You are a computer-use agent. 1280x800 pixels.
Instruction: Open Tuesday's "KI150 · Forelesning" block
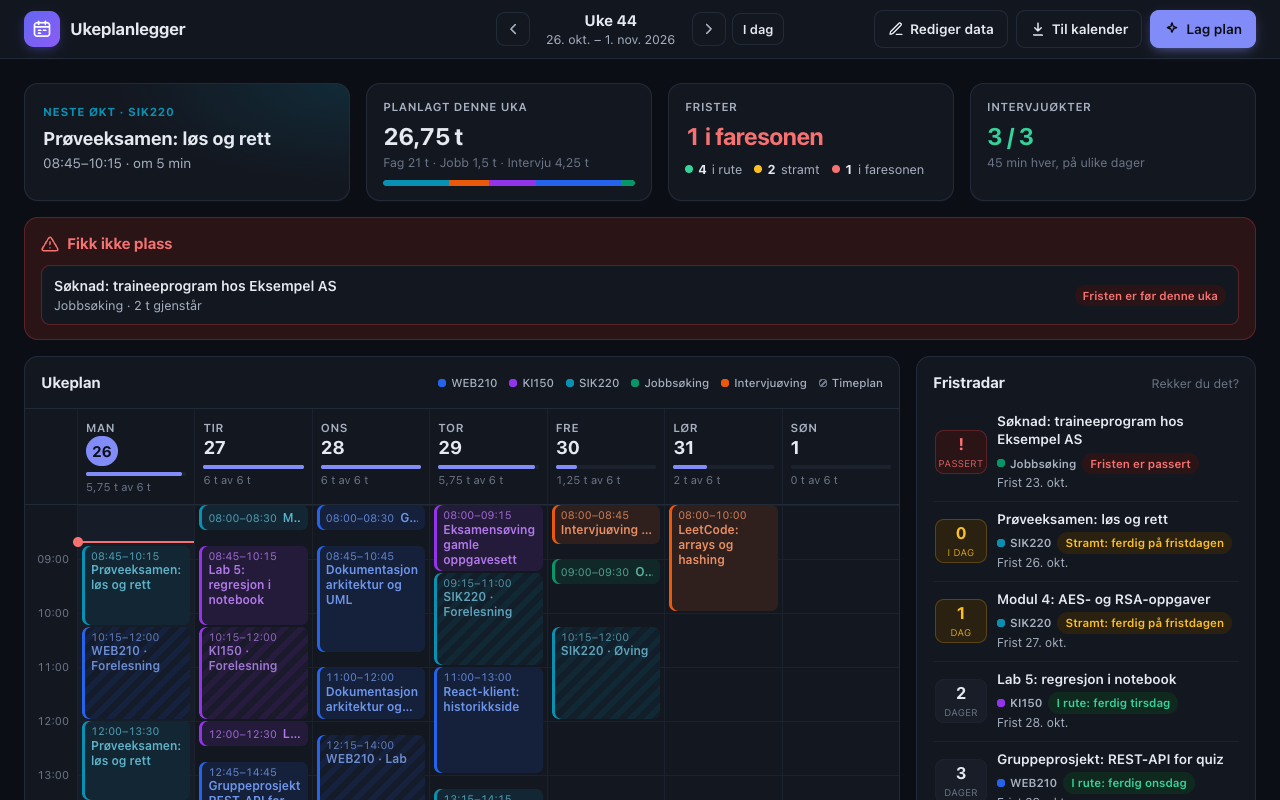(253, 673)
